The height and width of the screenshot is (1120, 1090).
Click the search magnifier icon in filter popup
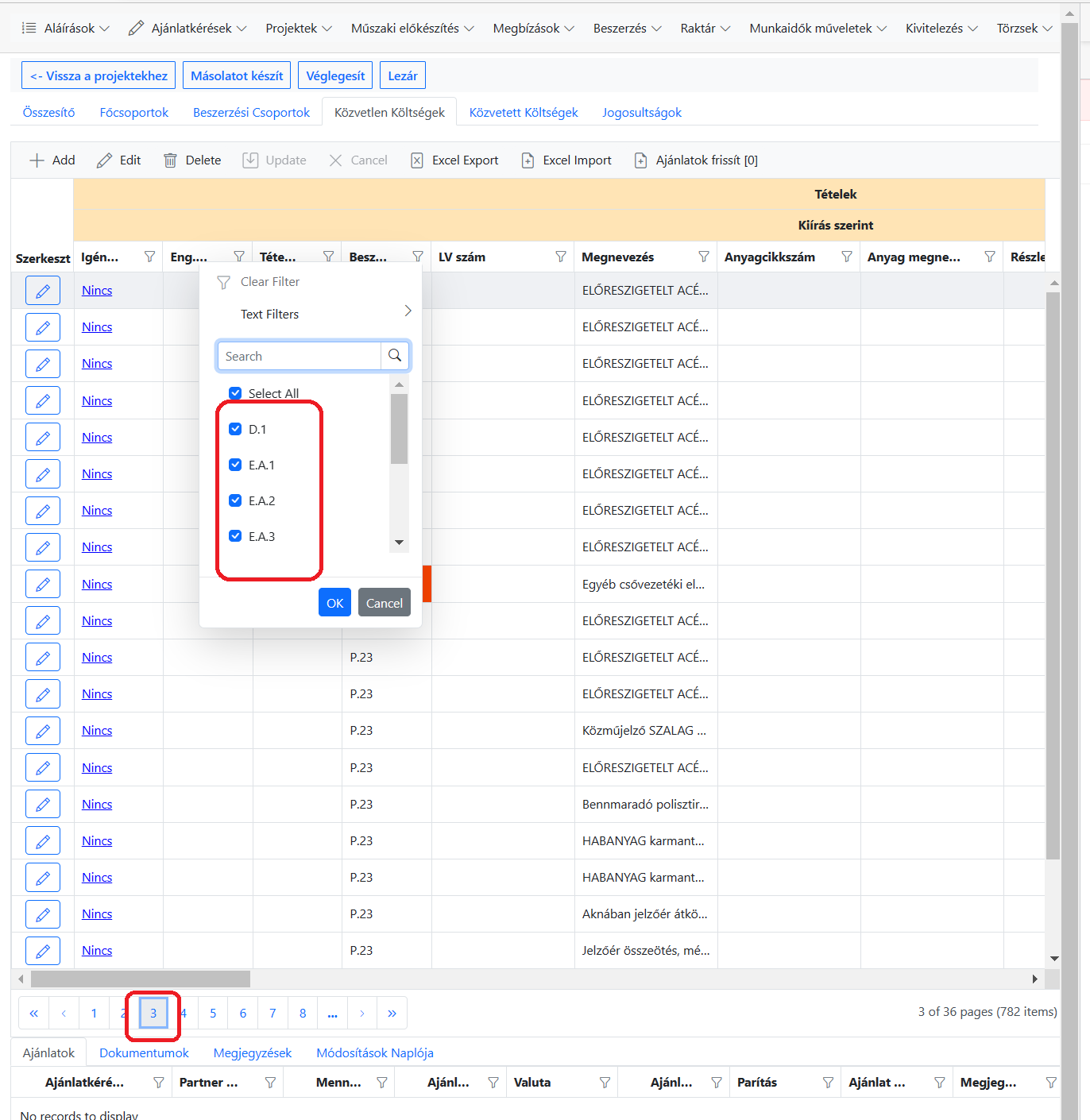pos(395,356)
